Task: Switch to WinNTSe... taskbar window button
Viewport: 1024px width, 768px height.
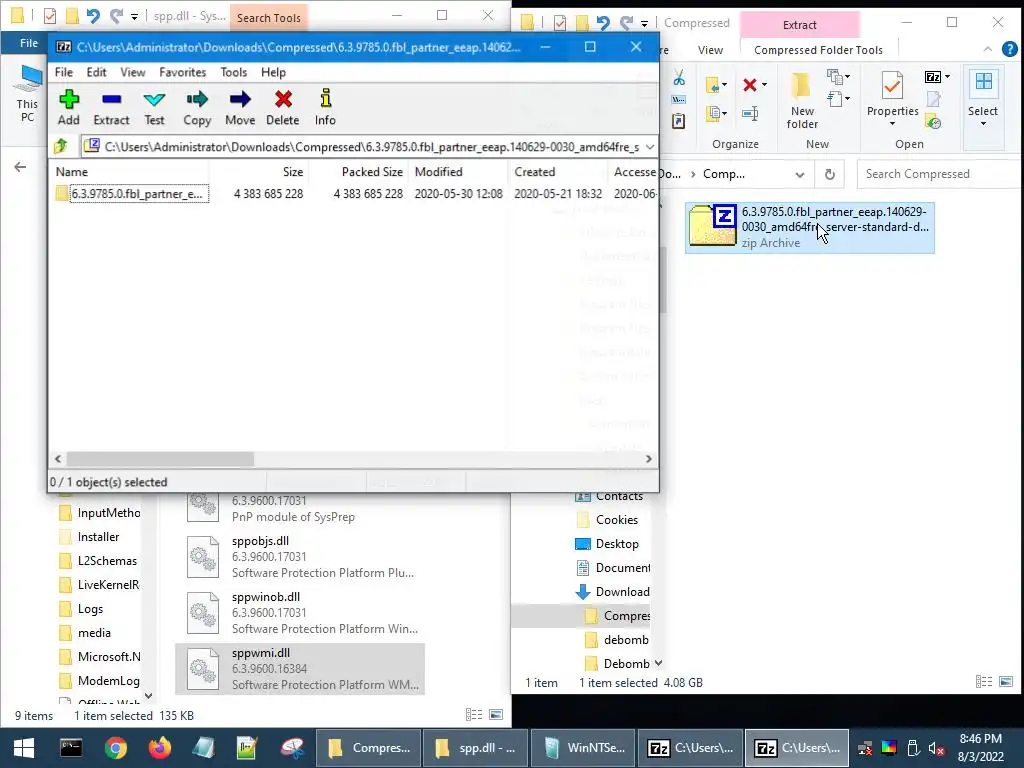Action: 582,748
